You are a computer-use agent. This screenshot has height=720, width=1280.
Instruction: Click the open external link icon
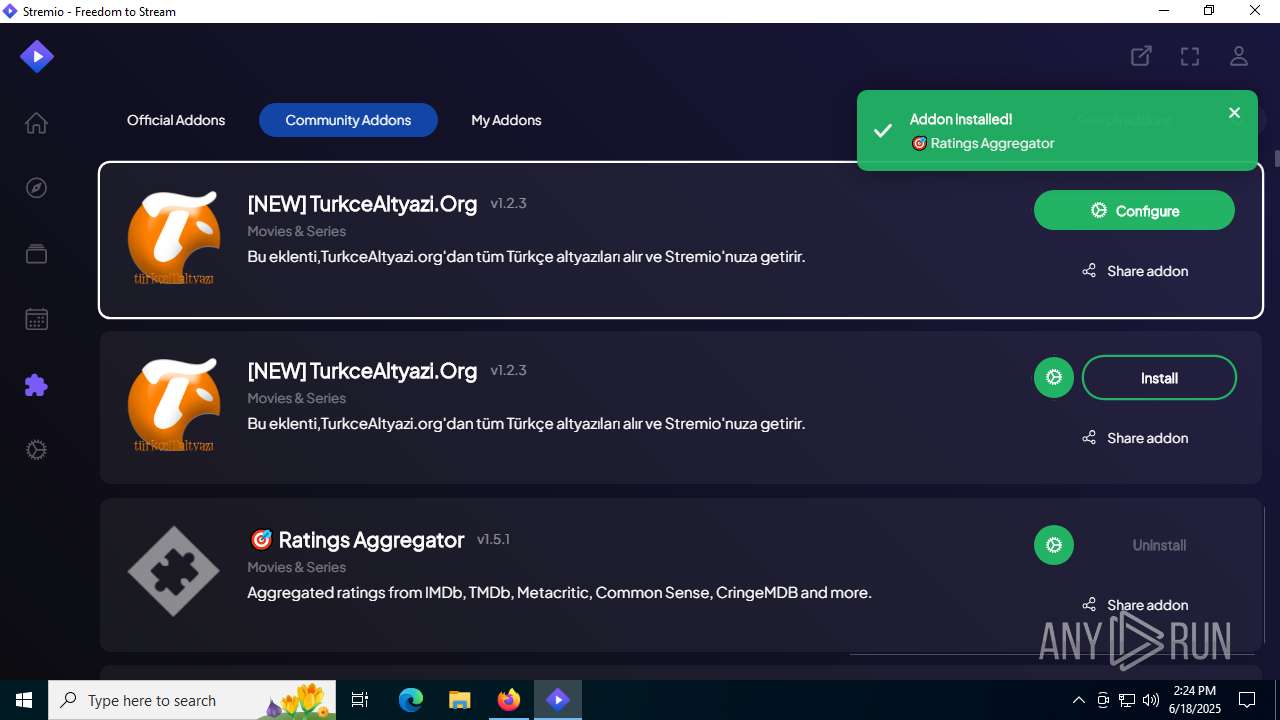pyautogui.click(x=1141, y=56)
